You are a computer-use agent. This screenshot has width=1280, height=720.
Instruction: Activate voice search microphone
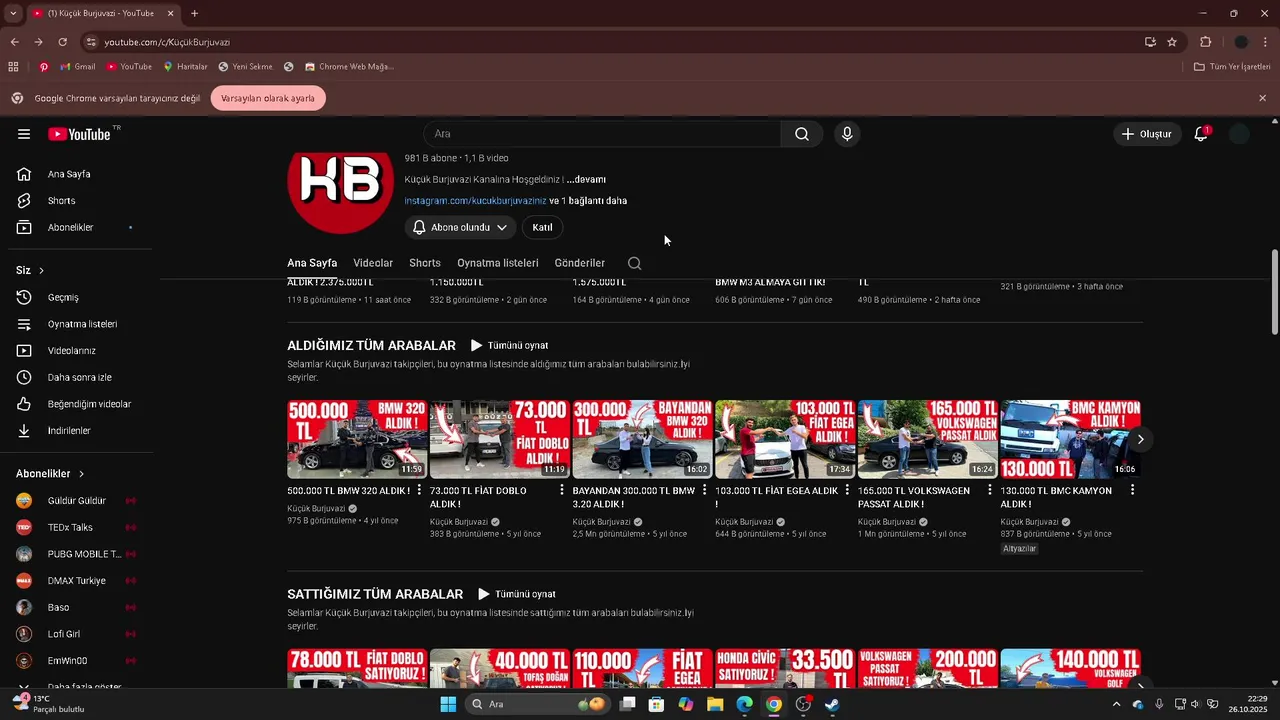(x=847, y=134)
